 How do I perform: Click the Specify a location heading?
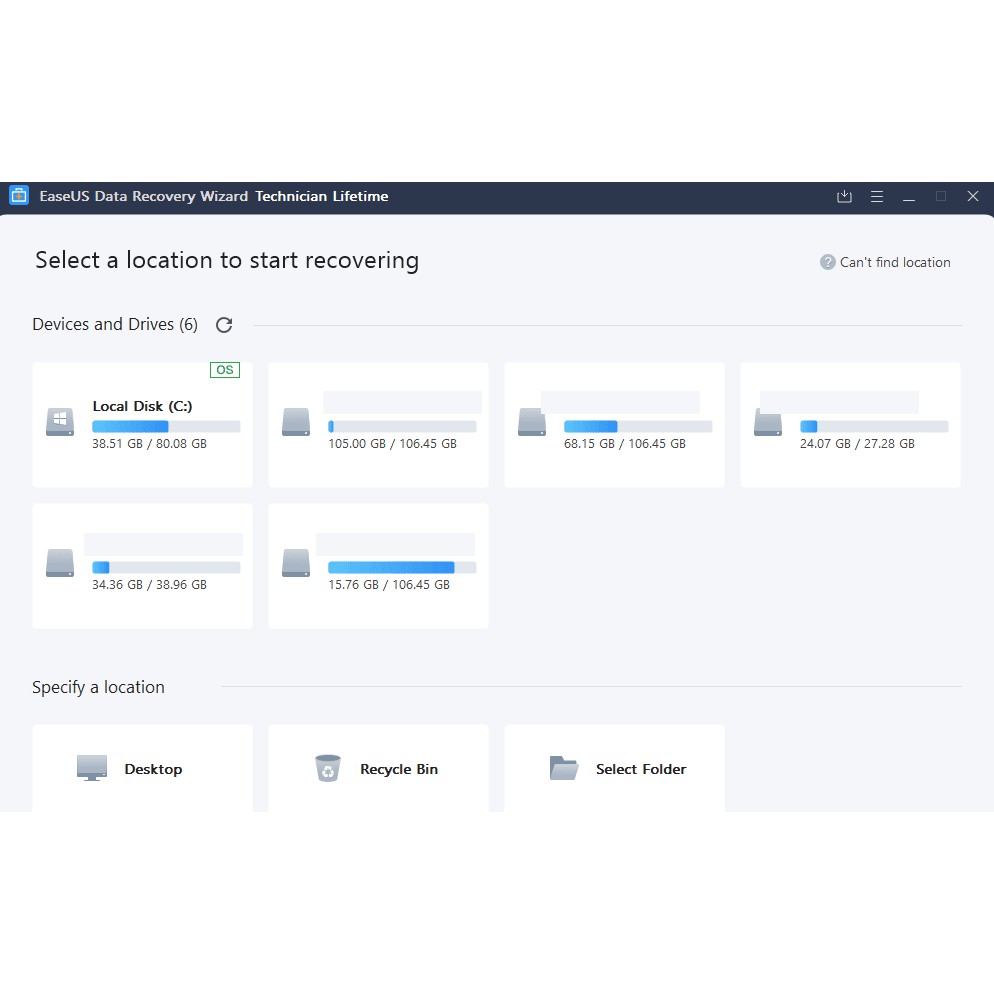(x=98, y=687)
